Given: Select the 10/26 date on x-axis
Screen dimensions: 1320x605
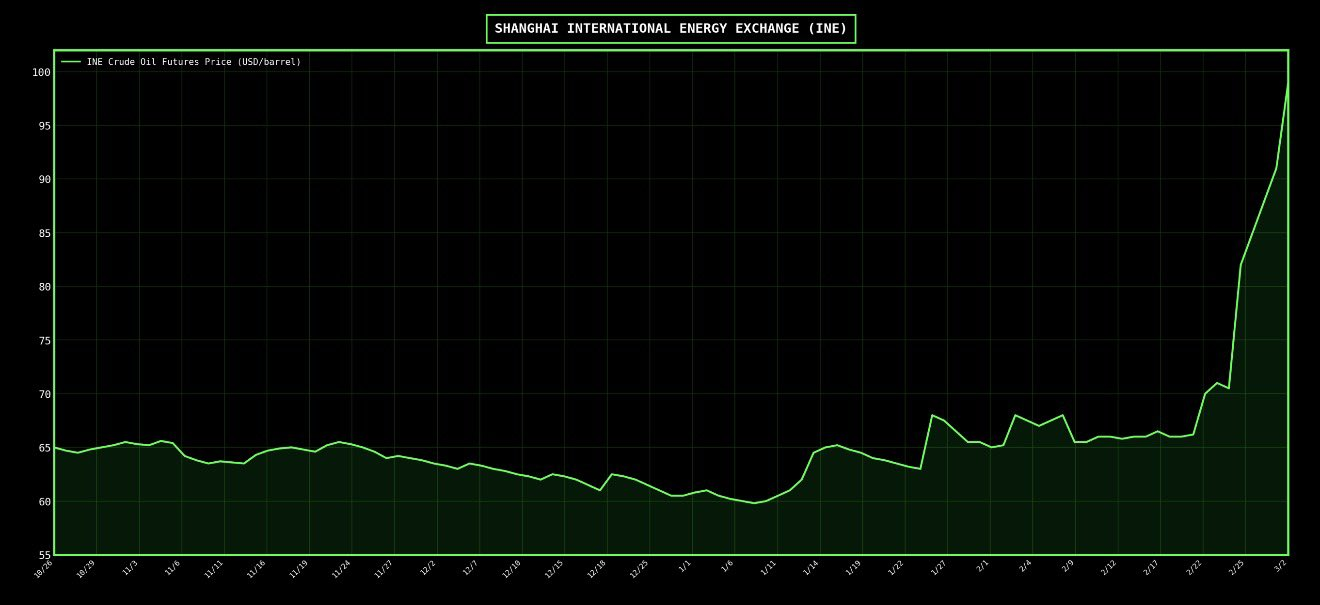Looking at the screenshot, I should [43, 569].
